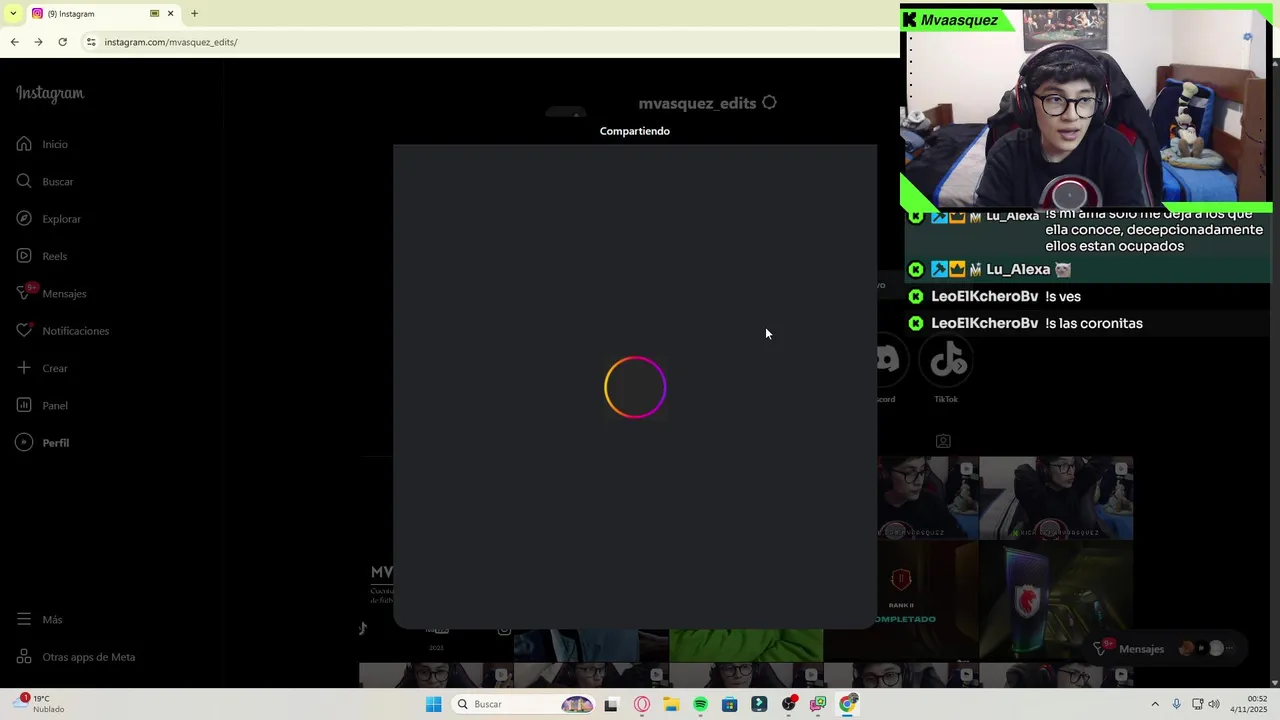Image resolution: width=1280 pixels, height=720 pixels.
Task: Open the clock showing 00:52
Action: [1249, 704]
